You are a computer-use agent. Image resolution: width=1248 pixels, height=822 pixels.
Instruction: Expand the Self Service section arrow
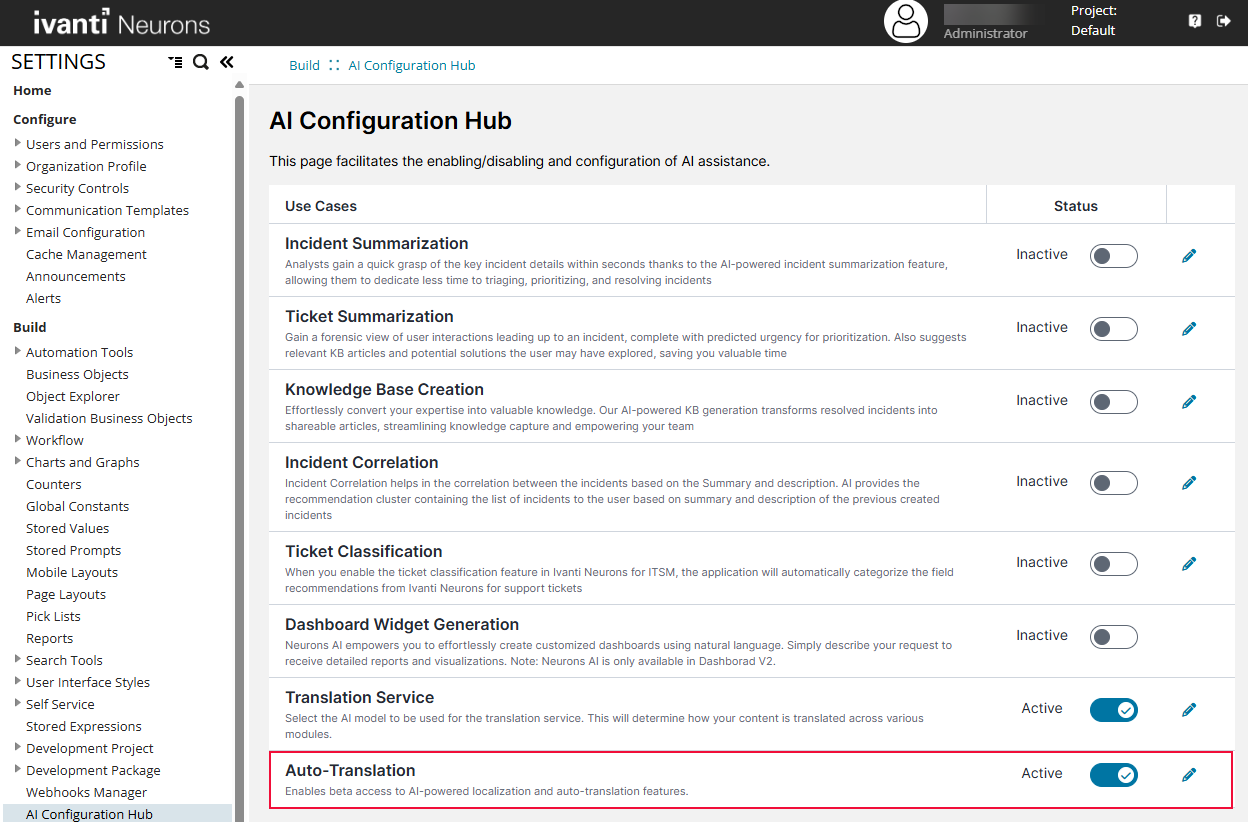click(18, 703)
